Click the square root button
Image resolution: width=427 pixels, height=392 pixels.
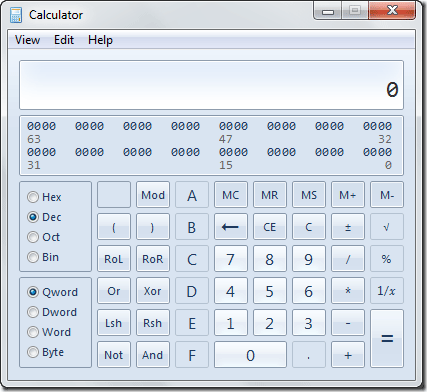click(x=387, y=227)
